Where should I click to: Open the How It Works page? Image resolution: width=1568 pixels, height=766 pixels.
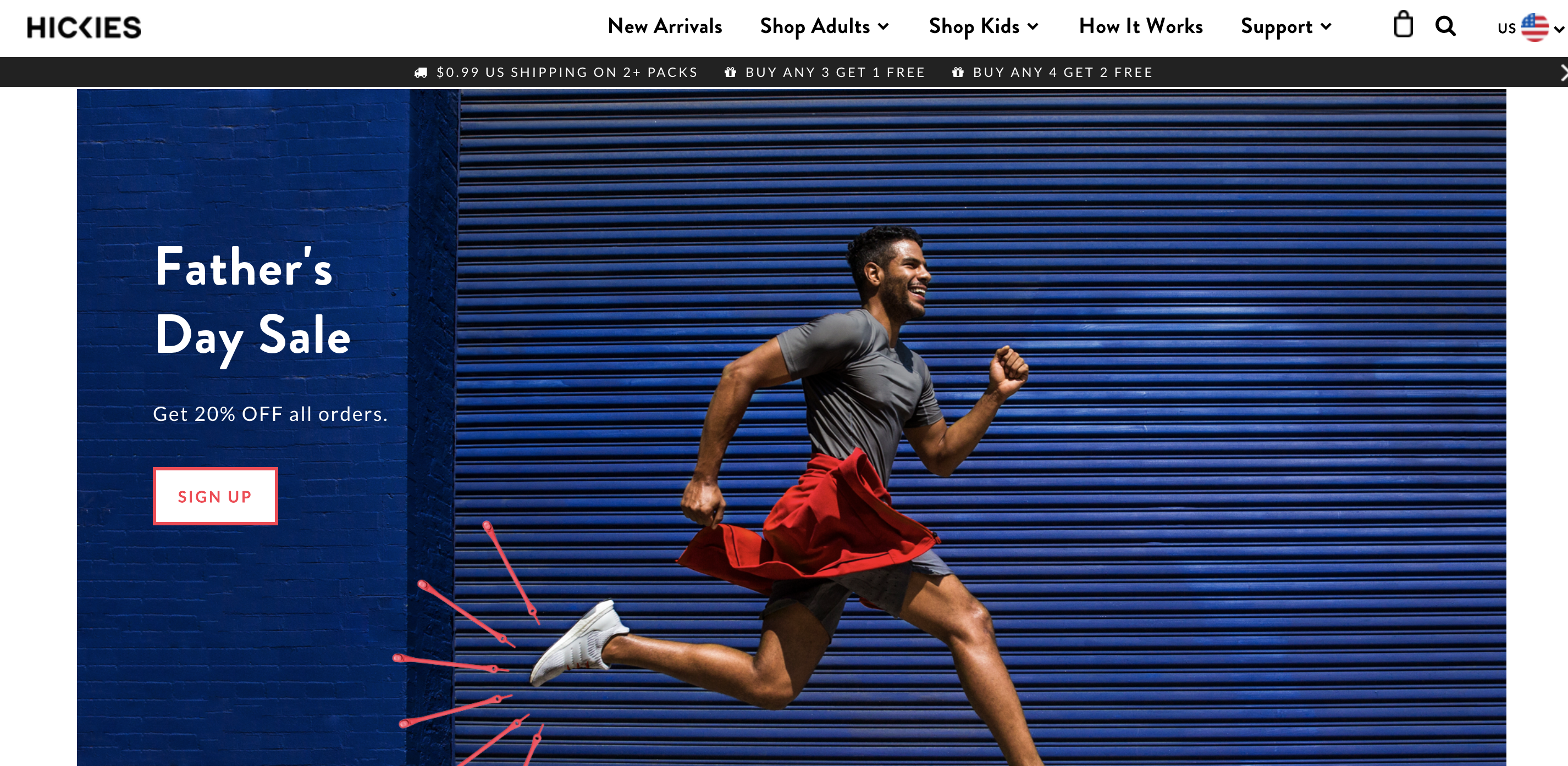tap(1141, 26)
